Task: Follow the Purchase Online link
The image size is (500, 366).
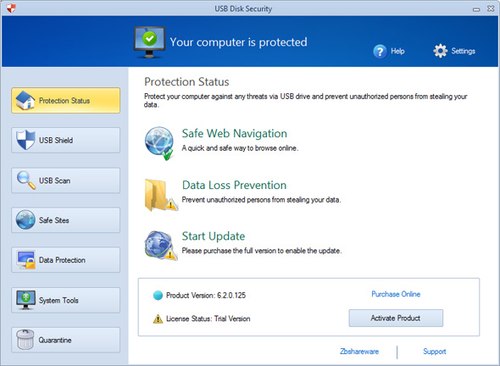Action: (396, 294)
